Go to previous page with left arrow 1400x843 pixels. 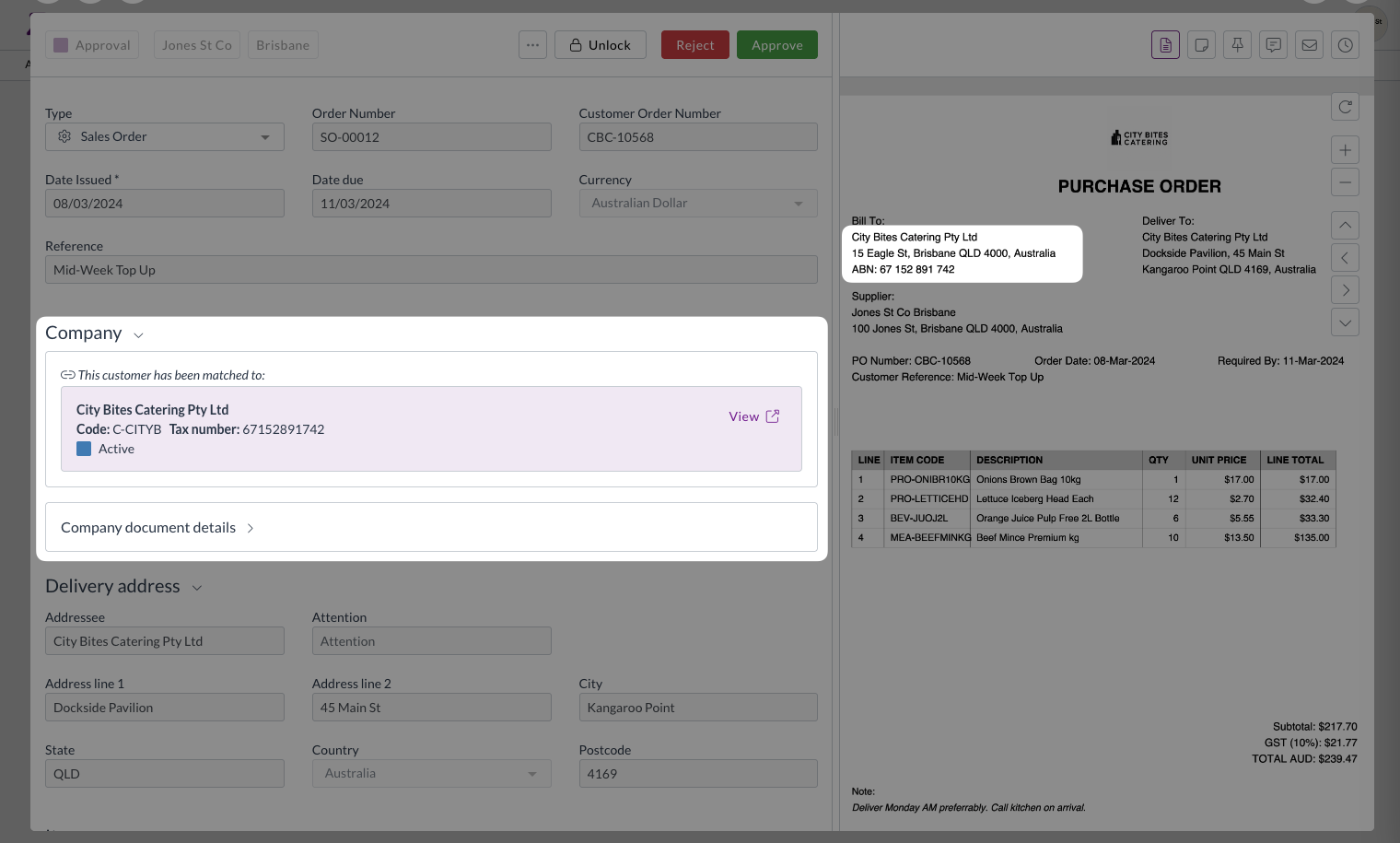coord(1345,258)
